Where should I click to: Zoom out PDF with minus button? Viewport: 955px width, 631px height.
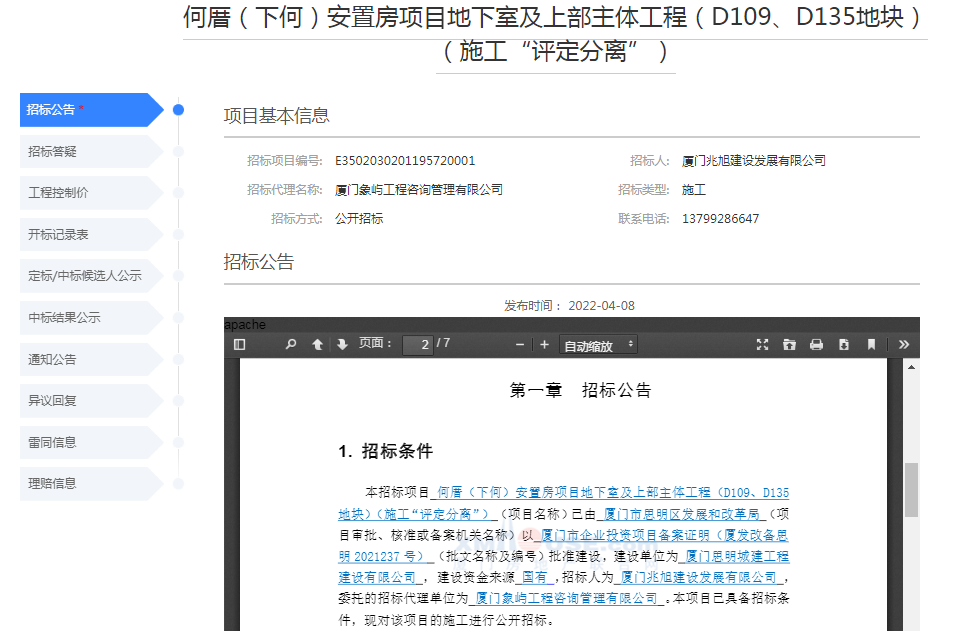520,345
